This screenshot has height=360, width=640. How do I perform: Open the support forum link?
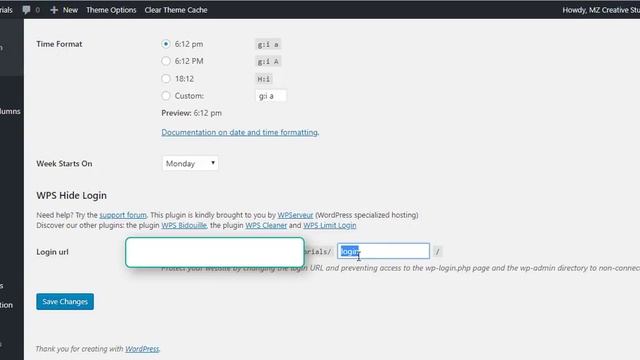pos(123,215)
